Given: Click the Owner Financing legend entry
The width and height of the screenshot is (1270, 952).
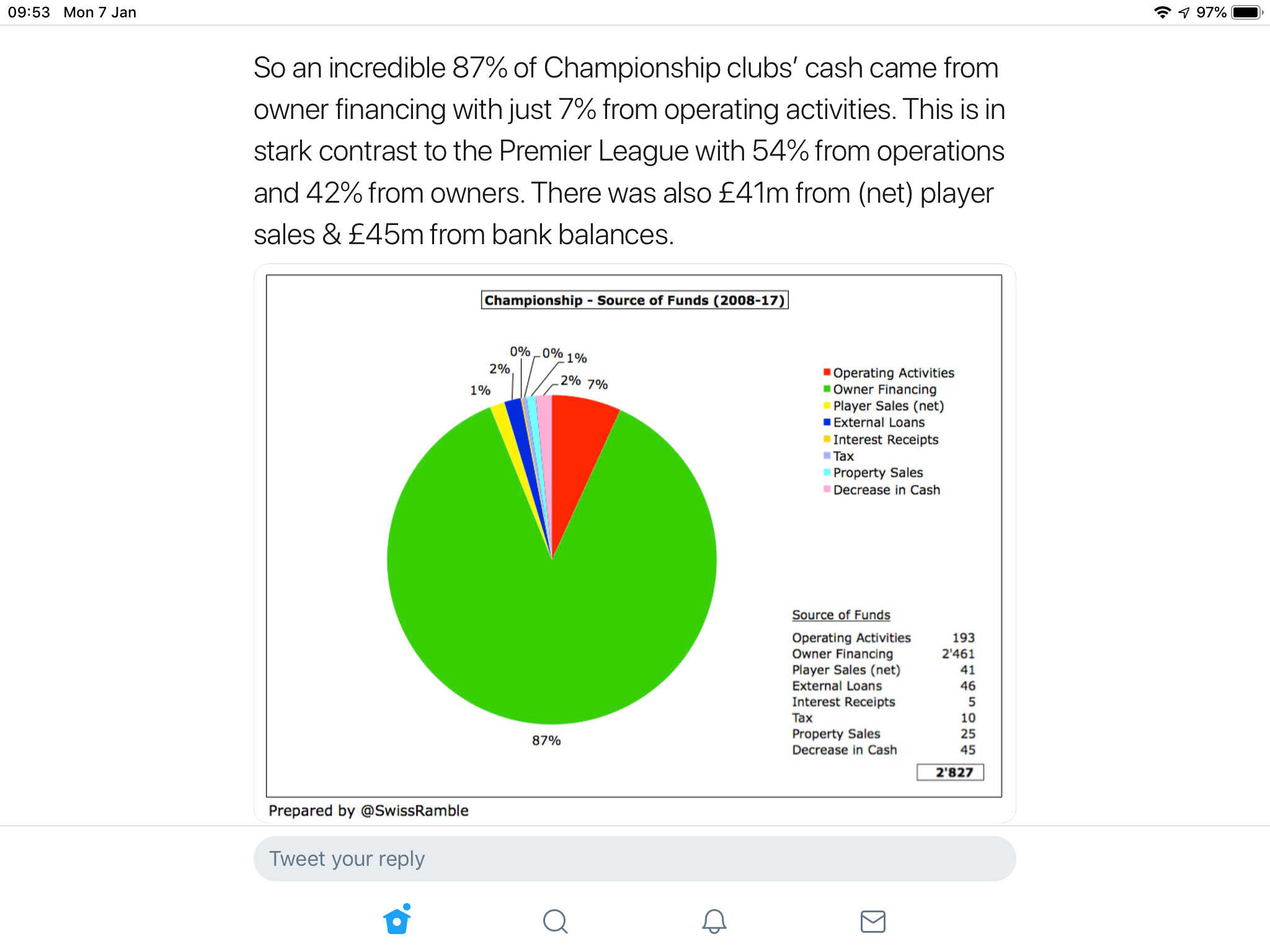Looking at the screenshot, I should (880, 389).
